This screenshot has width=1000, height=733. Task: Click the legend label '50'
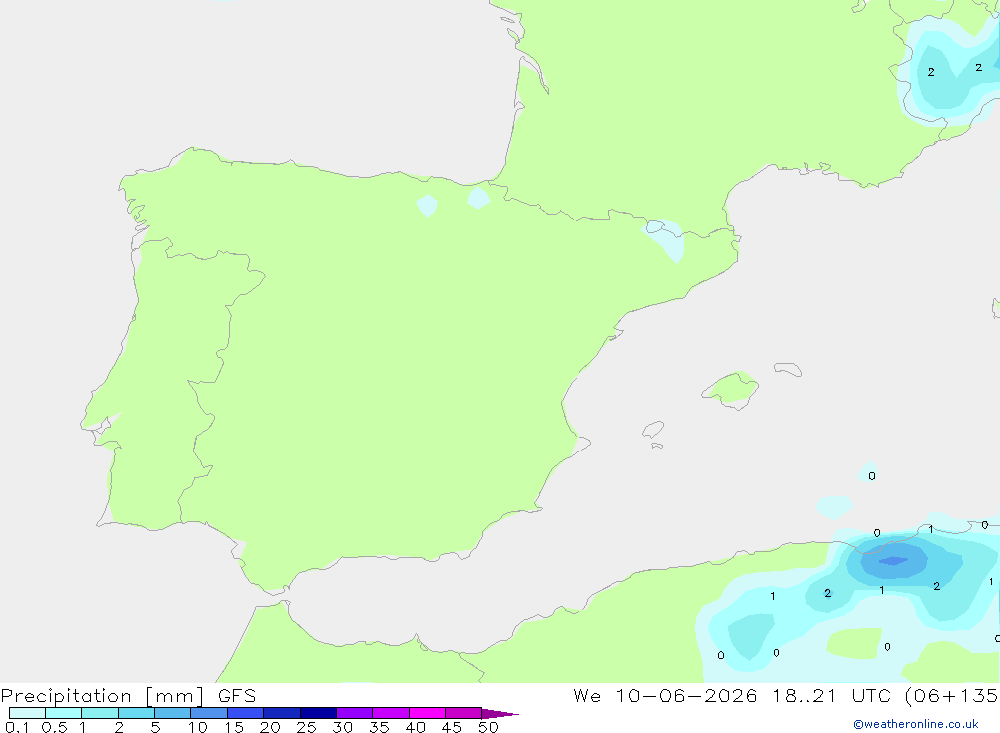[x=488, y=727]
